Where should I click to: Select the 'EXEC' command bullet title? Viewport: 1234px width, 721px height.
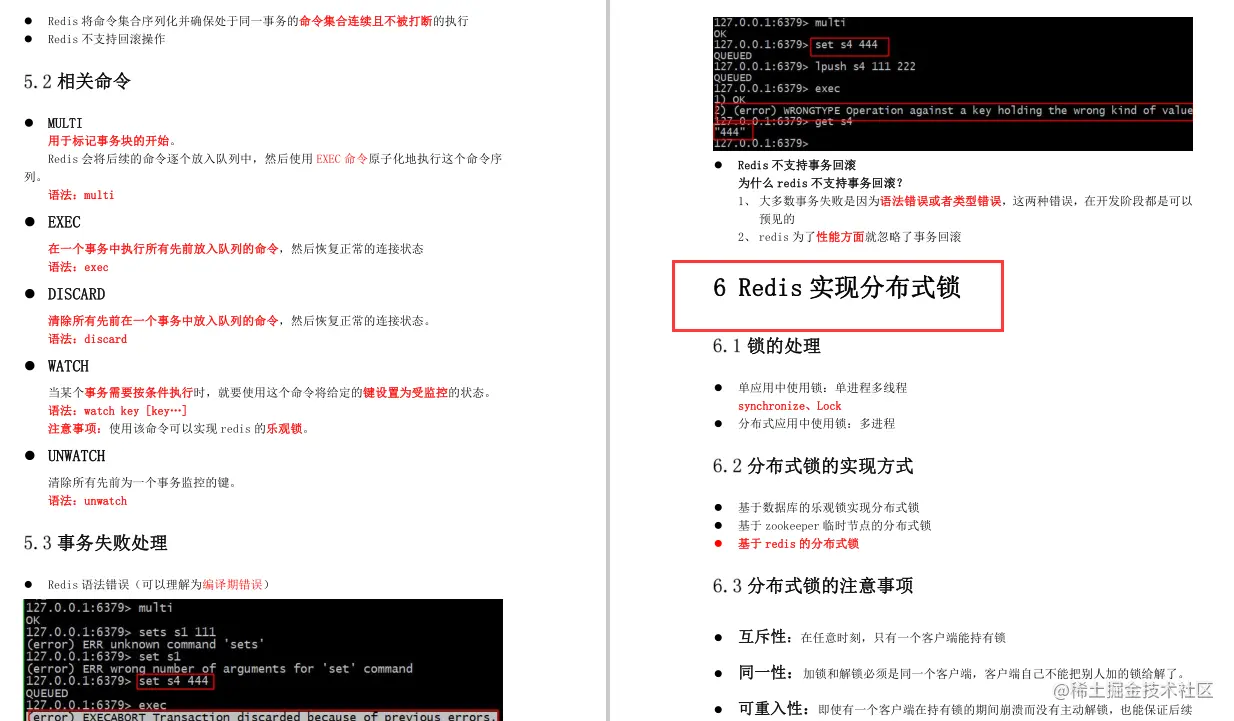pos(64,222)
